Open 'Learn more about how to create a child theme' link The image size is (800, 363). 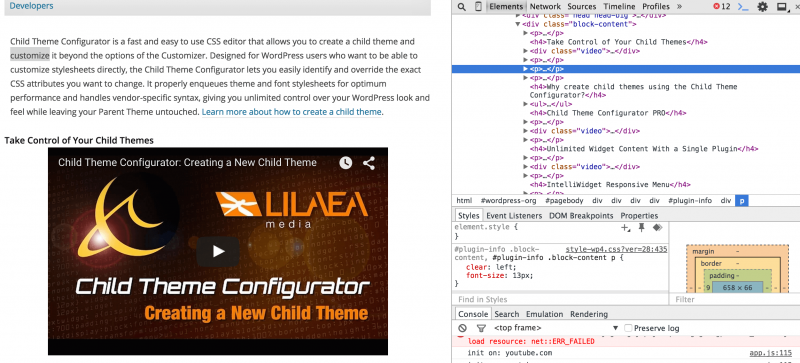[291, 112]
